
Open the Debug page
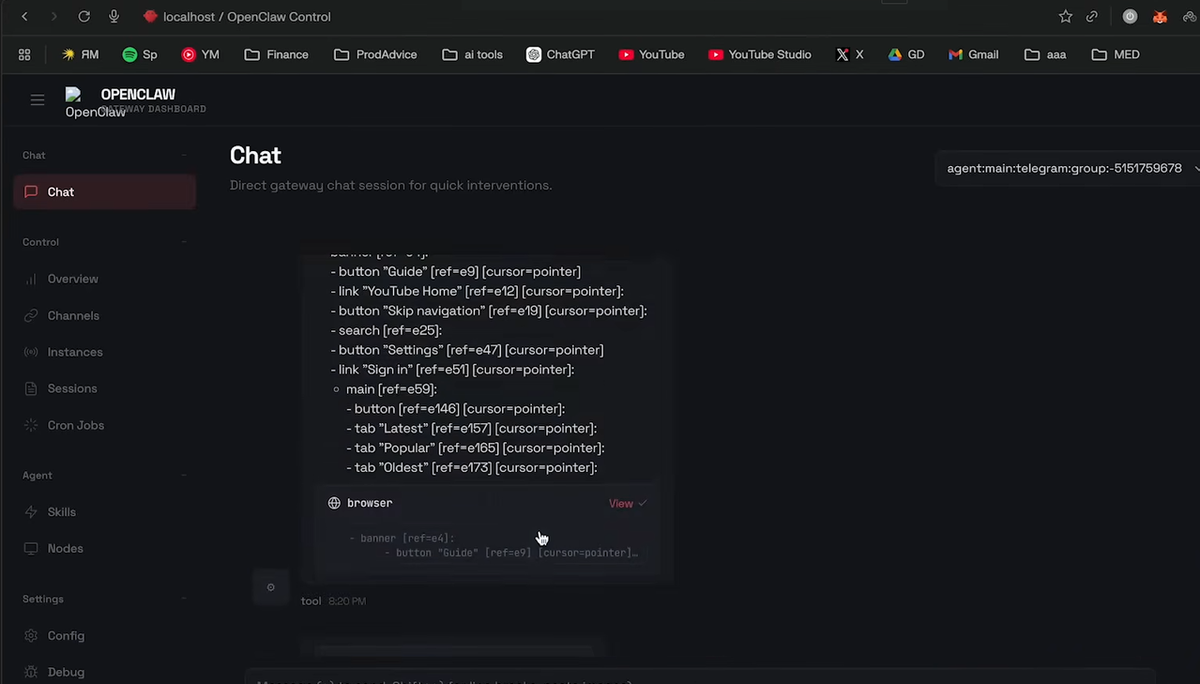(x=104, y=672)
